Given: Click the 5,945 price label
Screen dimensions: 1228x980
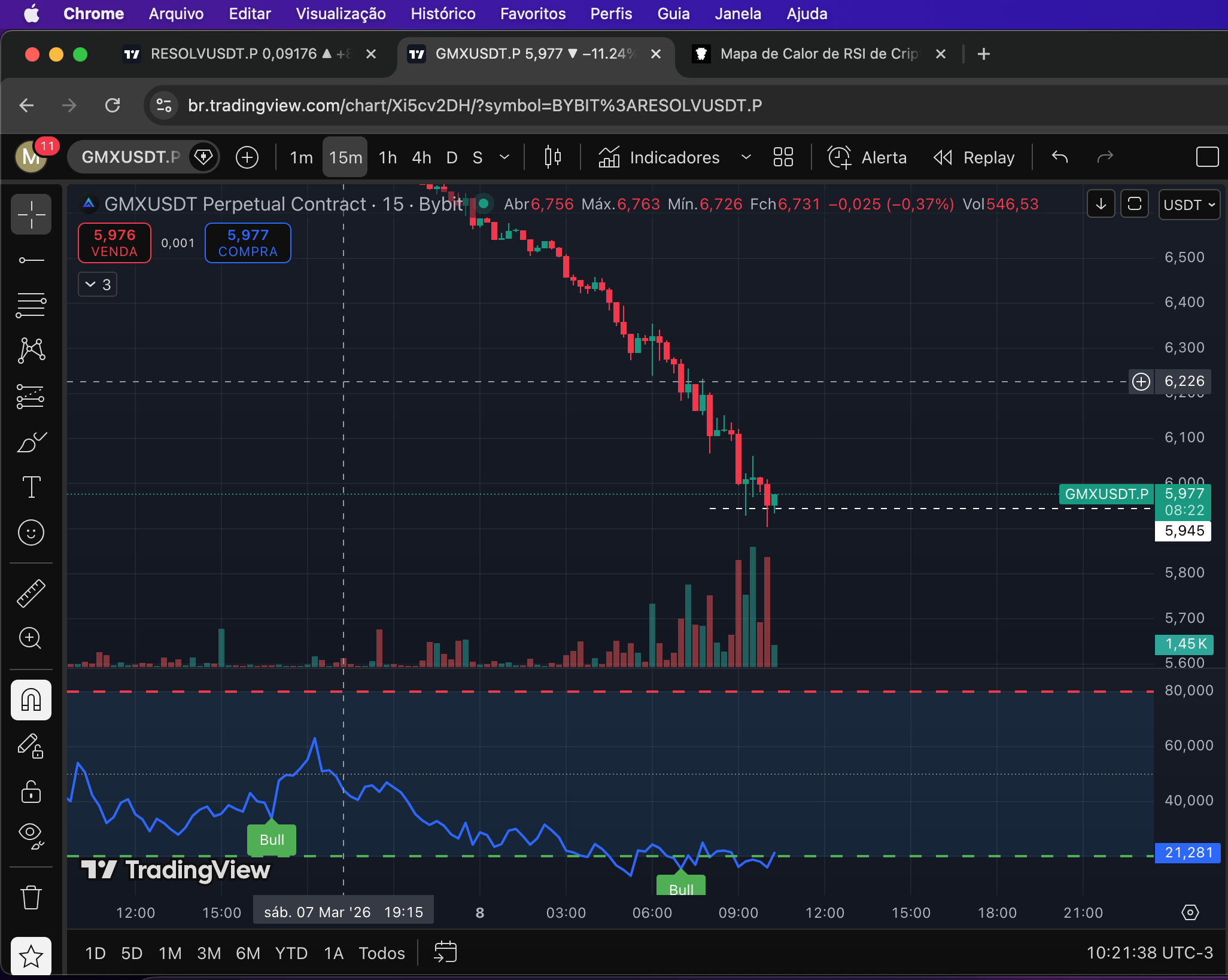Looking at the screenshot, I should pos(1183,531).
